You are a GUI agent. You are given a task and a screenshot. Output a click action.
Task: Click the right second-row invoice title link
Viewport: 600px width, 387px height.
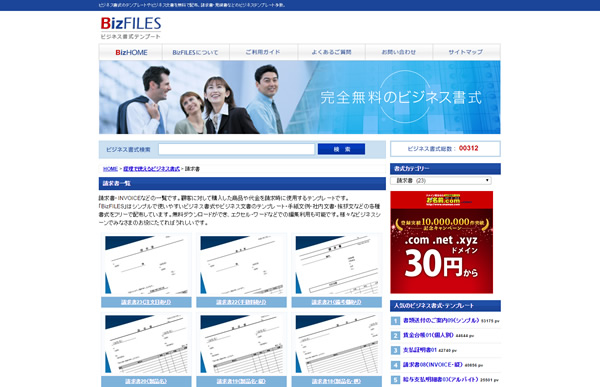click(336, 381)
